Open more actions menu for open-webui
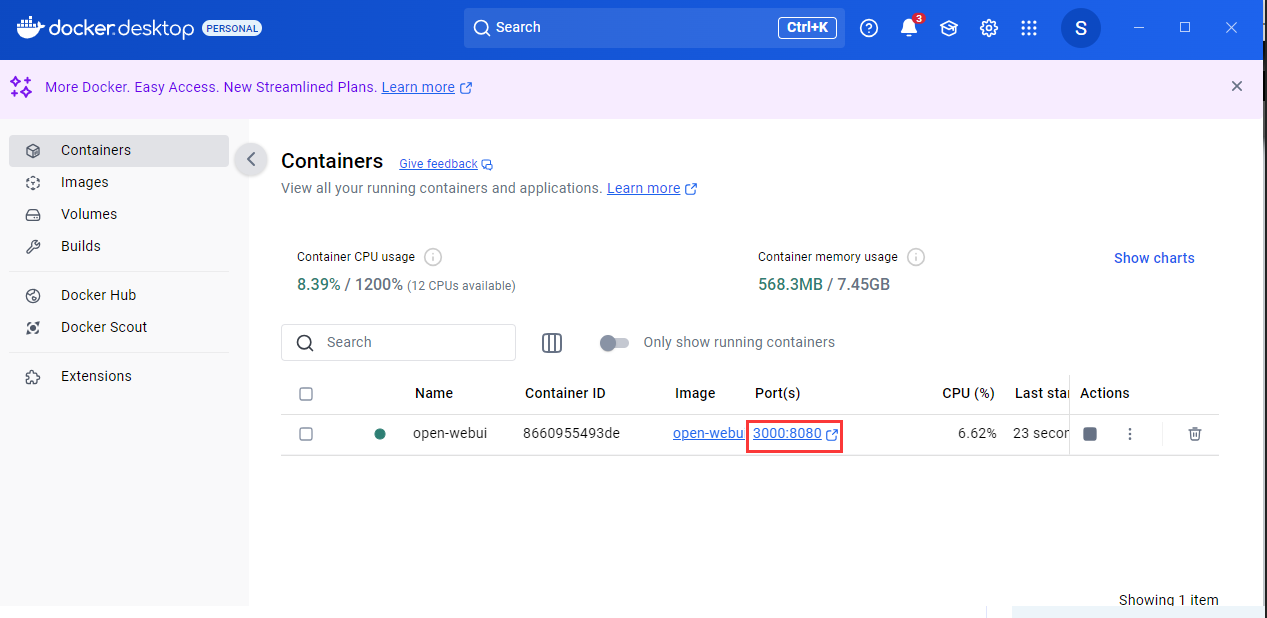The image size is (1267, 618). click(1130, 434)
